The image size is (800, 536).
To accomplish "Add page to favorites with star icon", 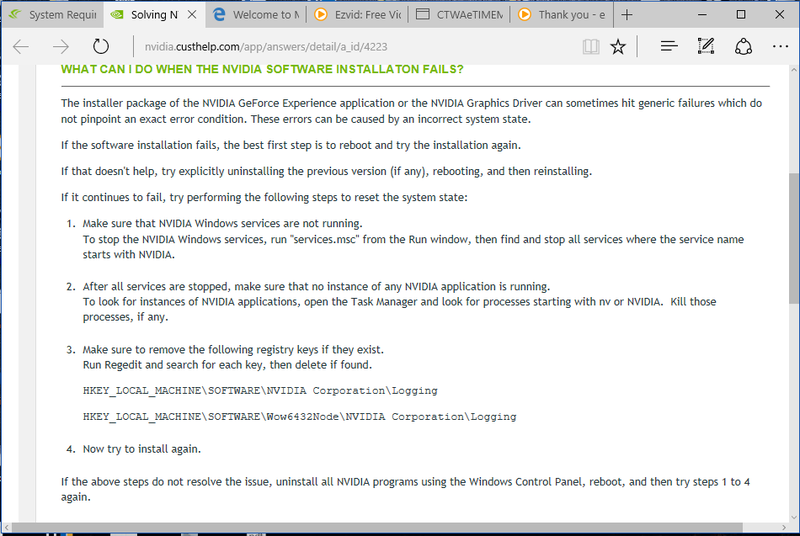I will point(618,47).
